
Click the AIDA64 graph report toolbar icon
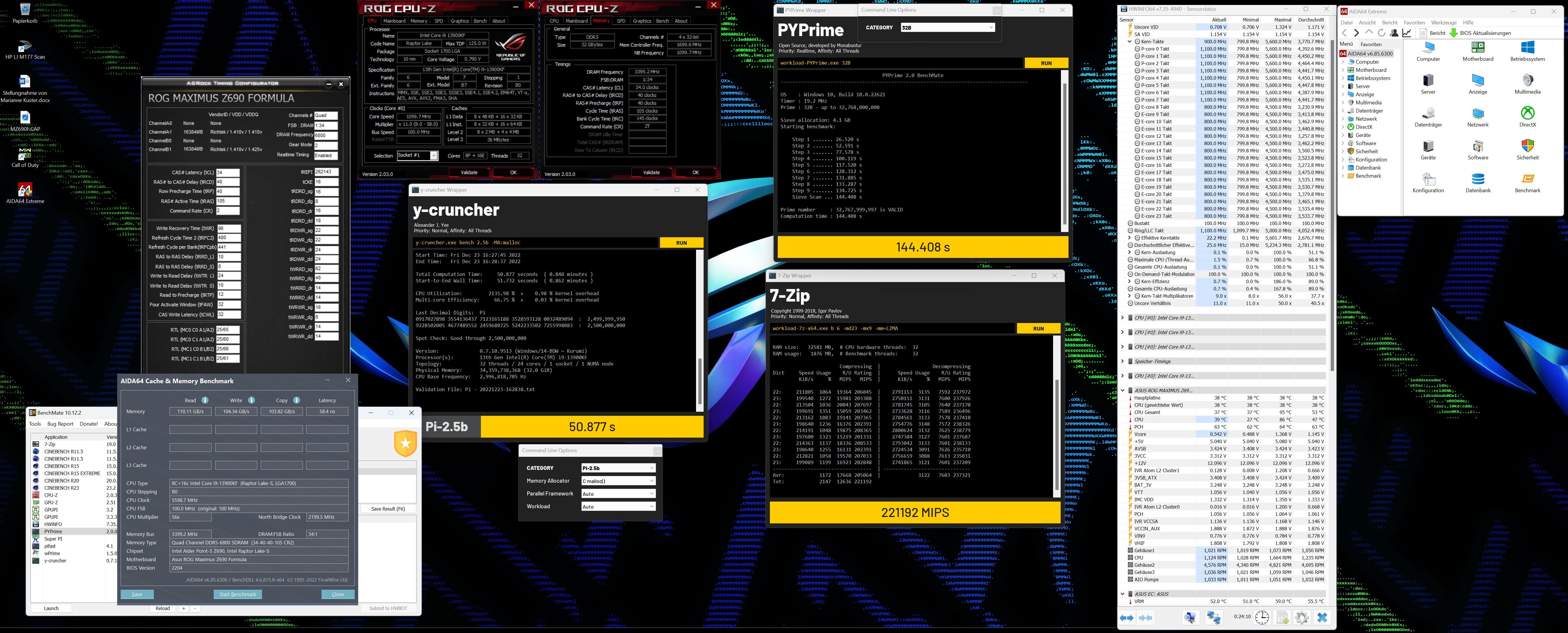coord(1407,33)
